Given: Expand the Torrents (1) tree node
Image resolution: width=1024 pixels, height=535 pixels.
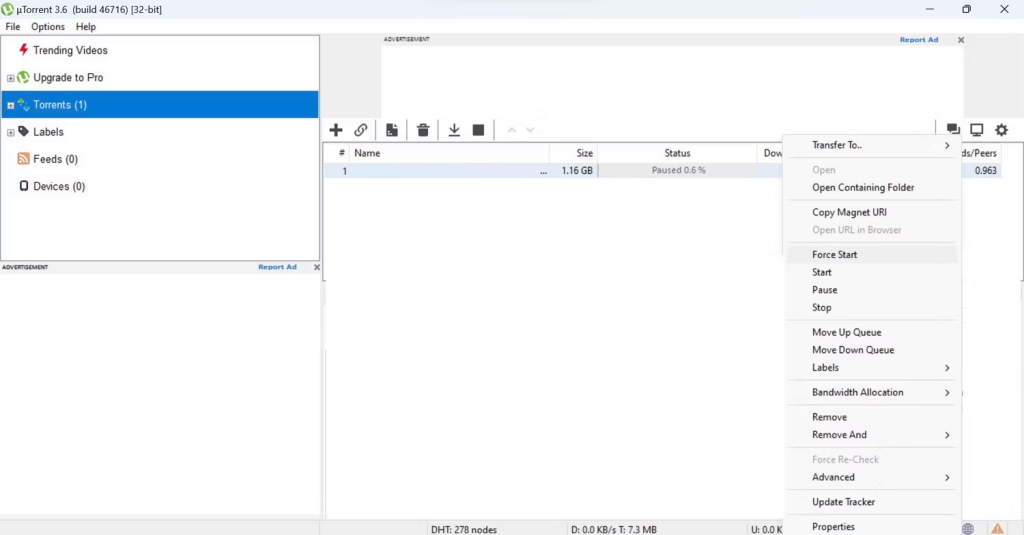Looking at the screenshot, I should (10, 105).
